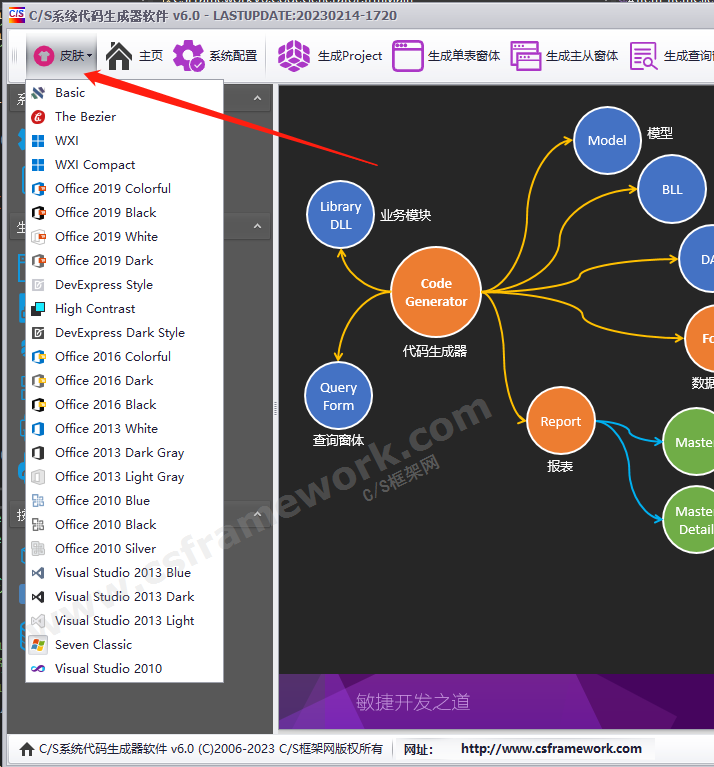Click the 生成Project cube icon
Viewport: 714px width, 767px height.
(294, 56)
